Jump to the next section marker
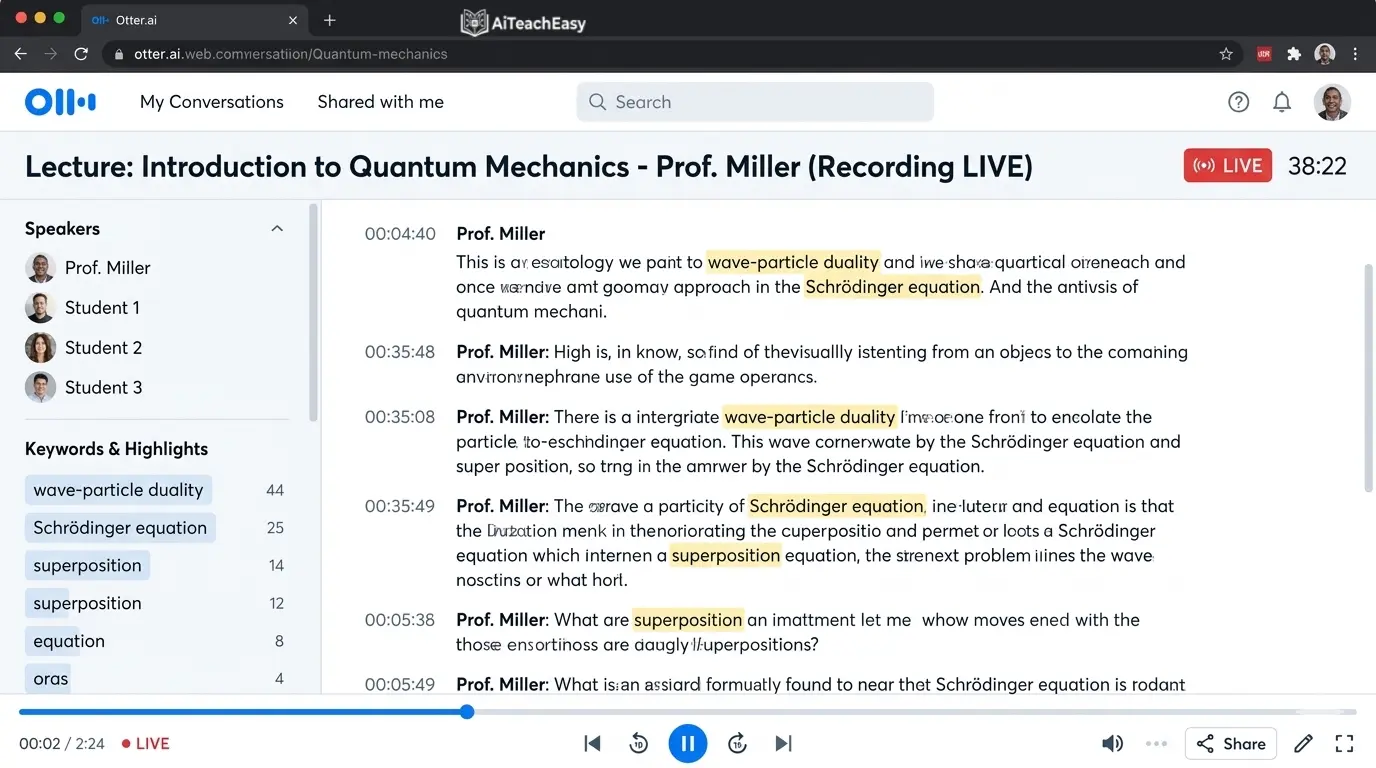This screenshot has width=1376, height=768. [x=783, y=743]
